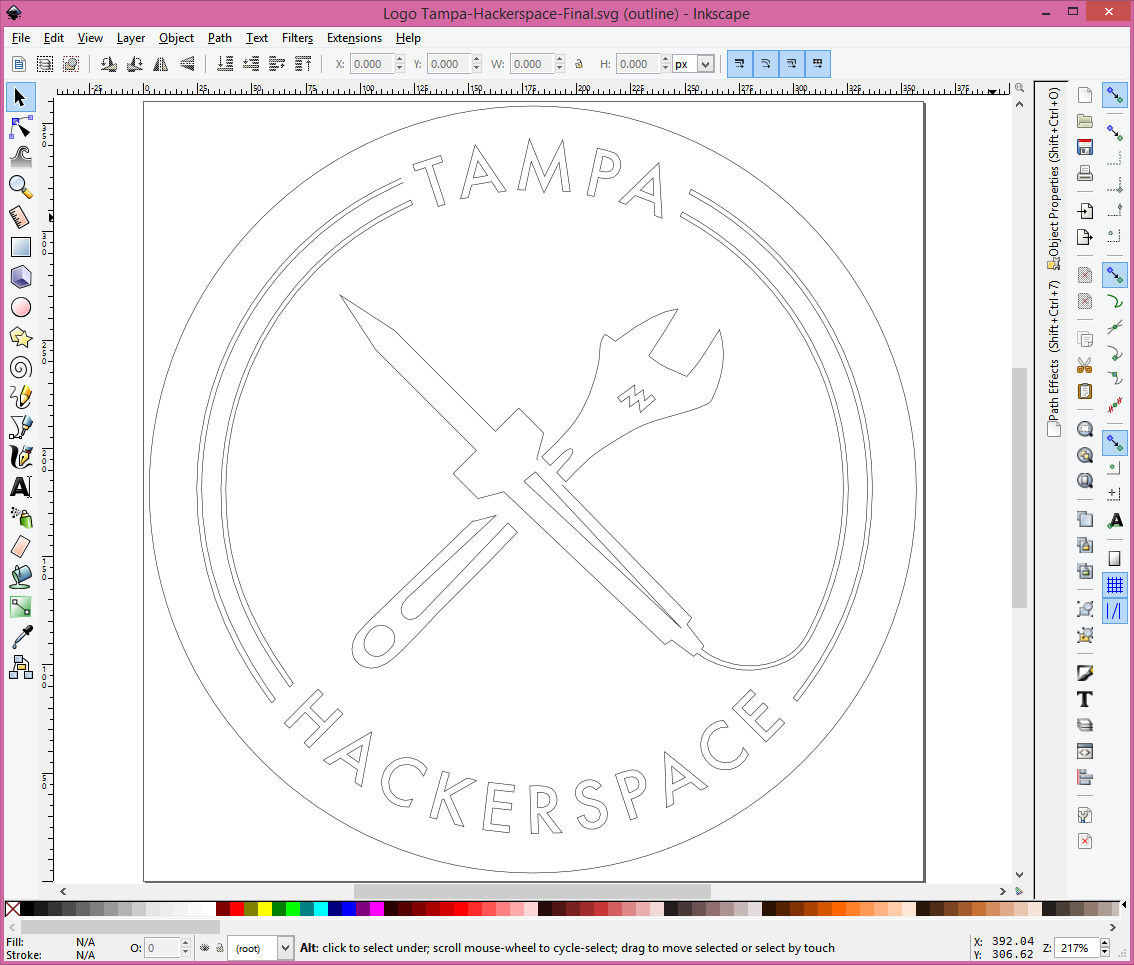Expand the palette options arrow
Image resolution: width=1134 pixels, height=965 pixels.
coord(1125,905)
